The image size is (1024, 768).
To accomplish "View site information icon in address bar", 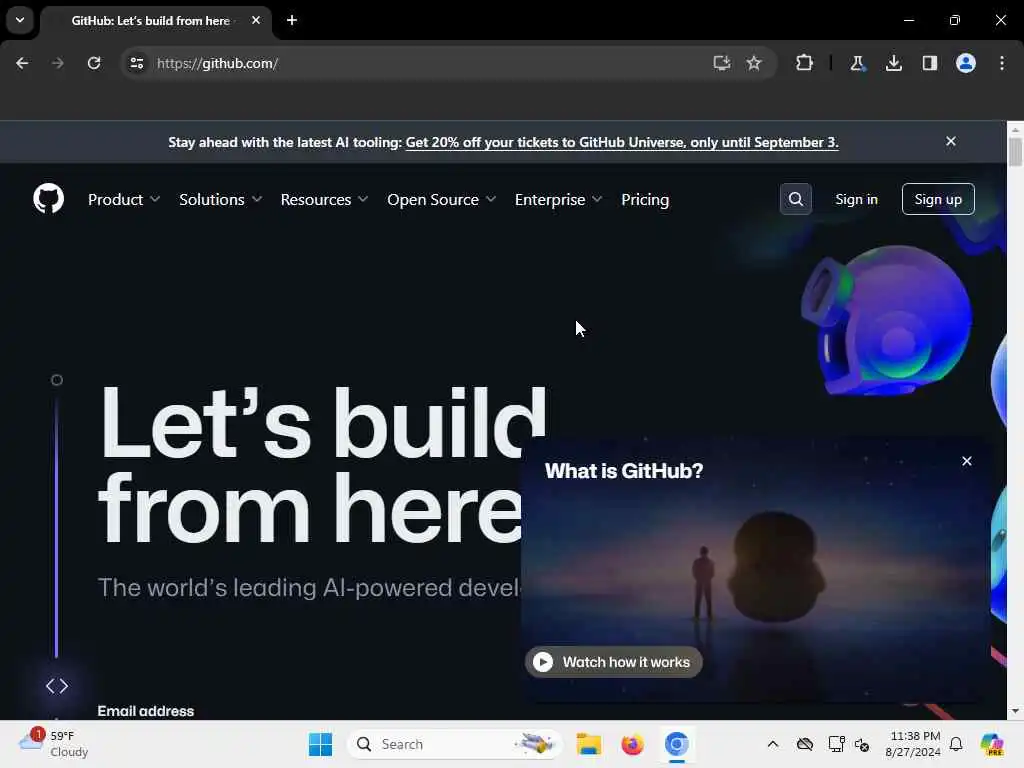I will (x=136, y=63).
